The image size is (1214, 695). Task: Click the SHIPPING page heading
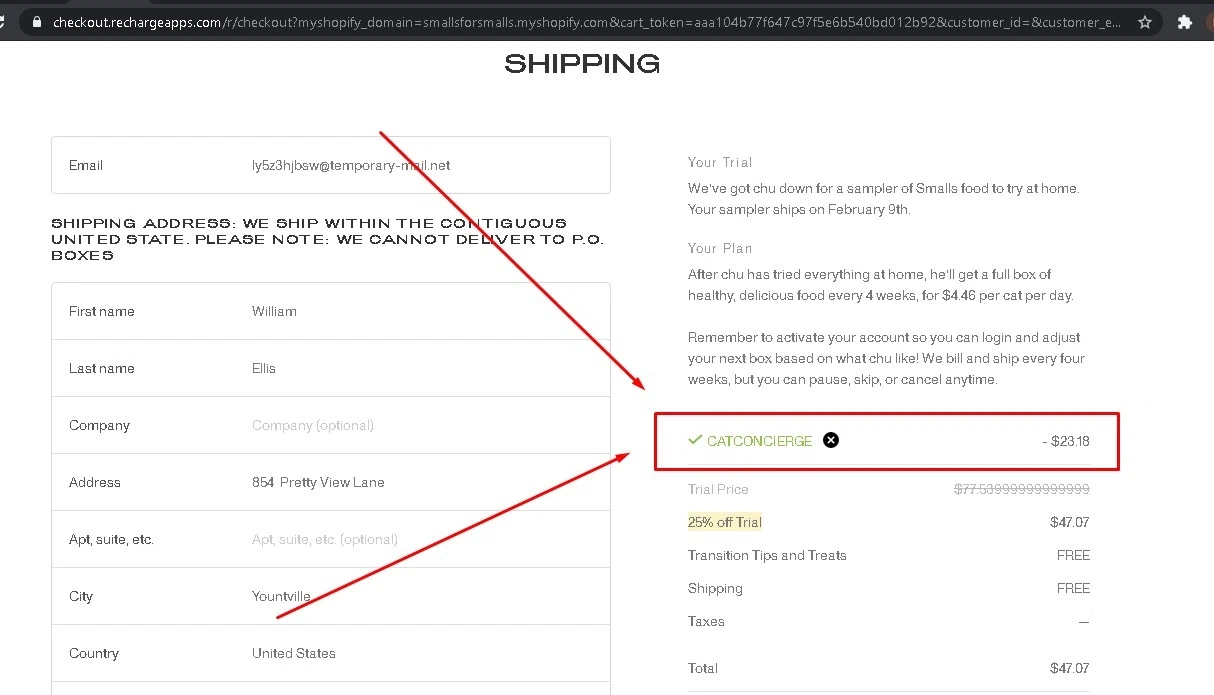click(x=582, y=64)
